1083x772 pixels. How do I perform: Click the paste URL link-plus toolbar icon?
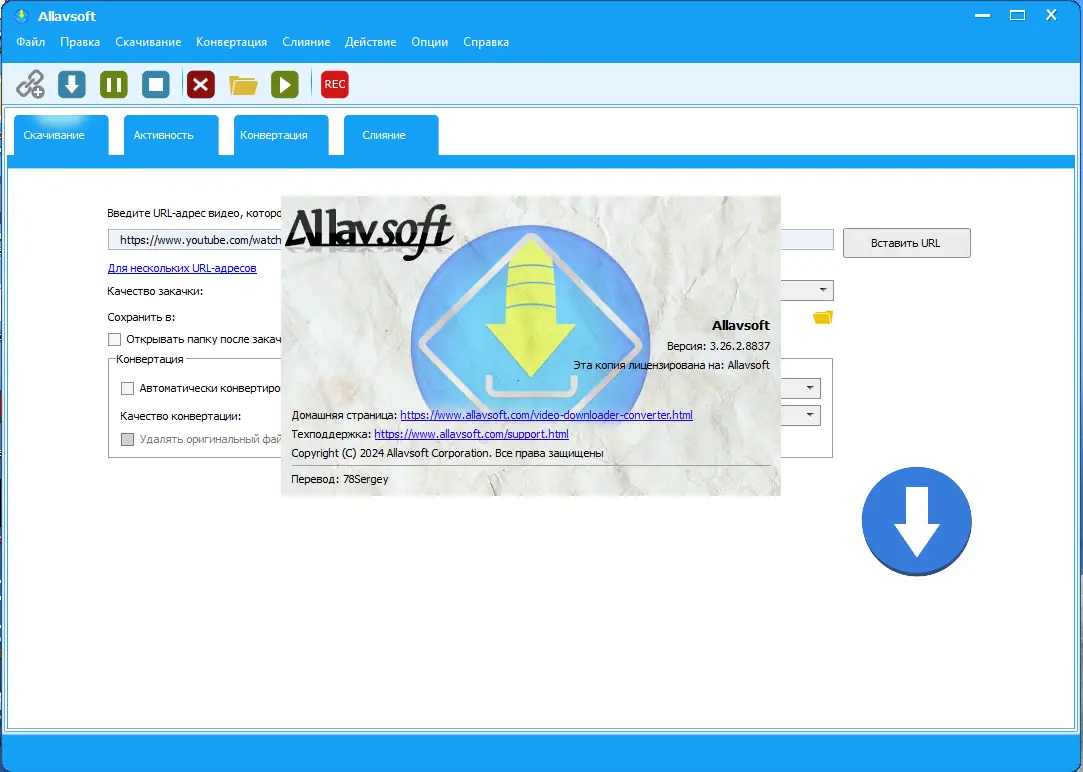(x=30, y=84)
